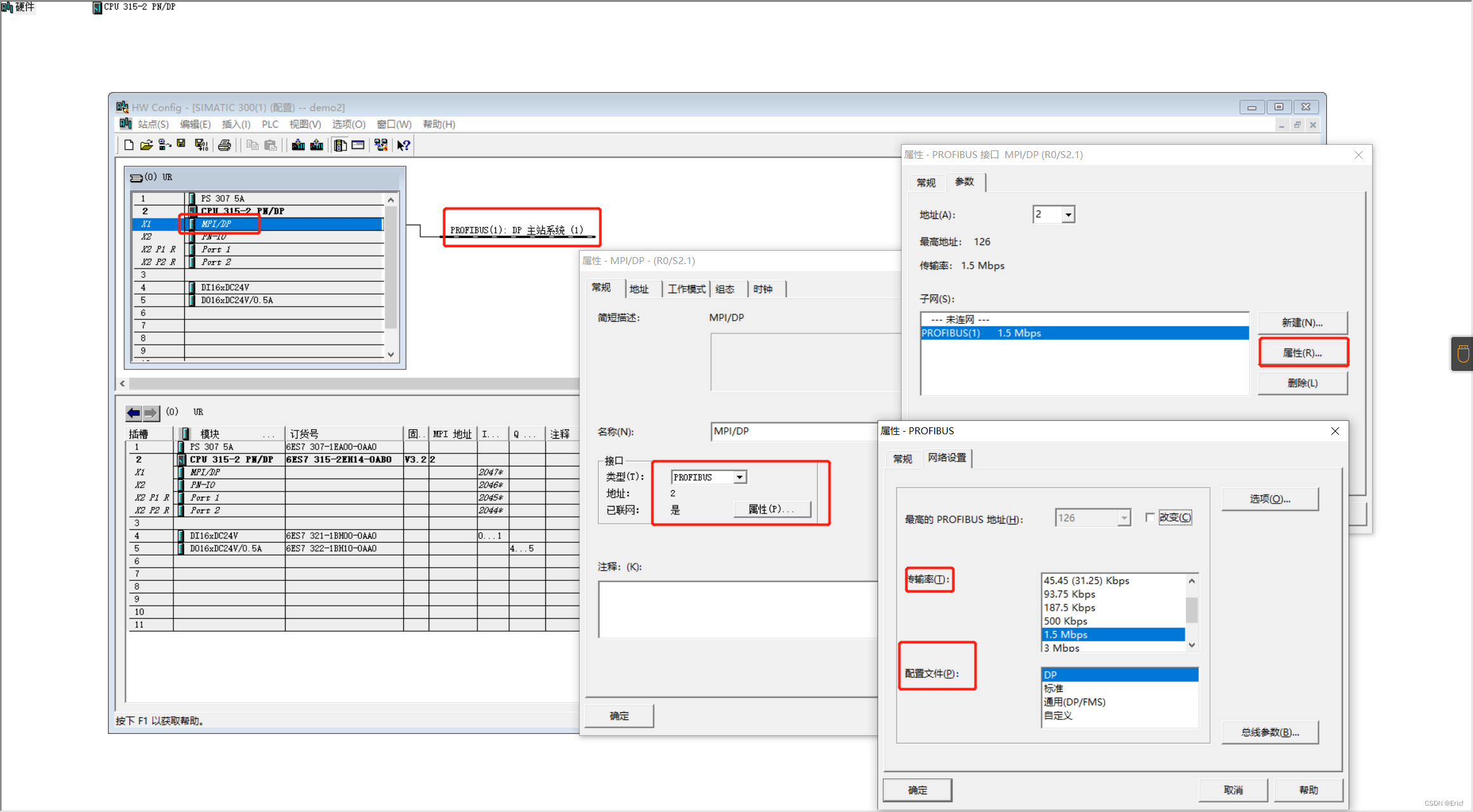This screenshot has height=812, width=1473.
Task: Open the PLC menu
Action: pyautogui.click(x=270, y=124)
